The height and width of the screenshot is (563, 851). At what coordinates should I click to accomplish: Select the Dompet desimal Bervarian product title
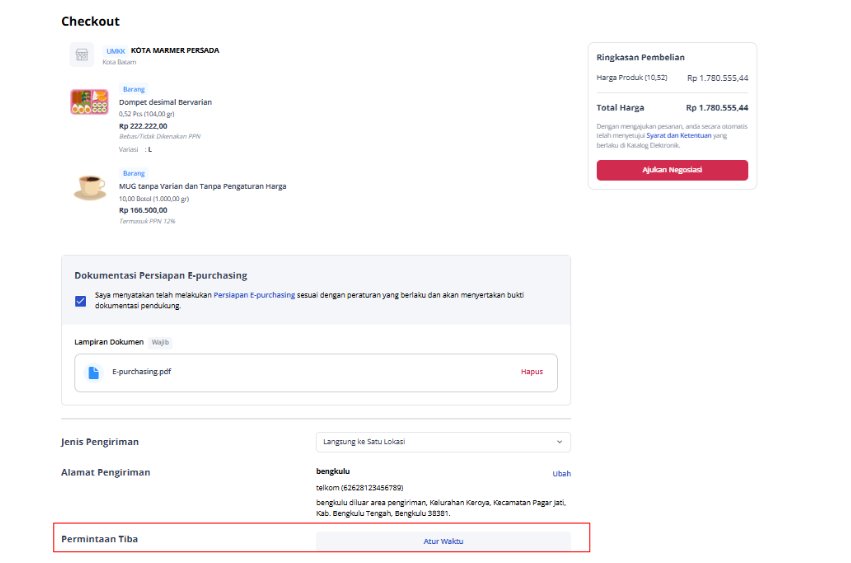point(165,102)
